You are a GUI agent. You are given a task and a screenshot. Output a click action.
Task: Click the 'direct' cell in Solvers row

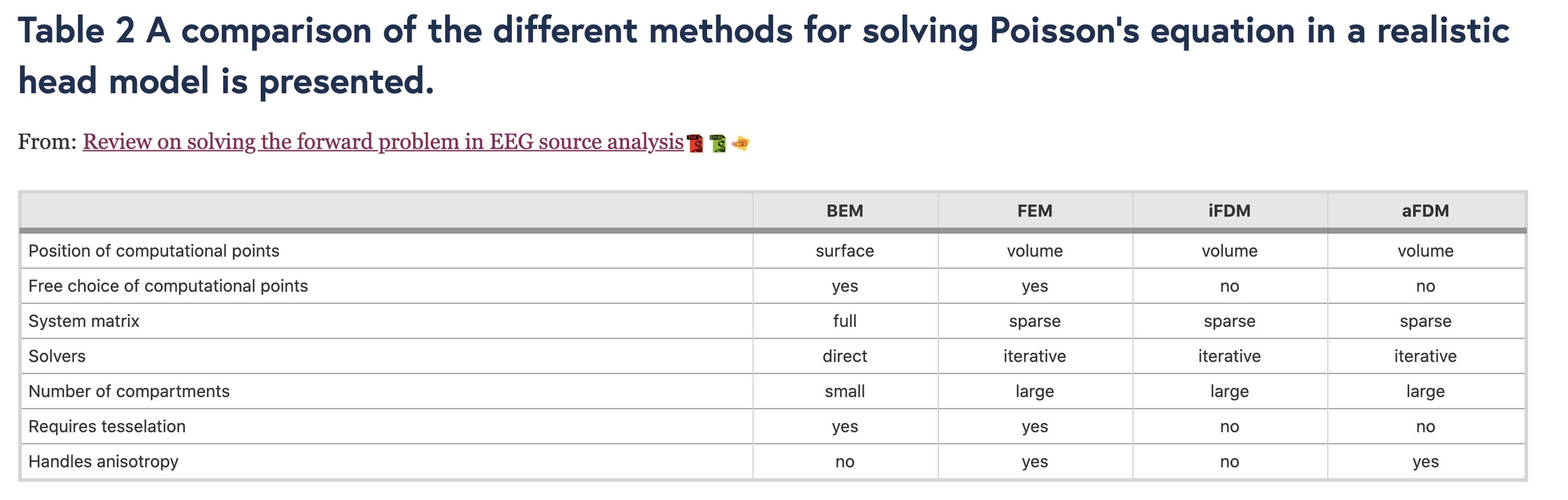845,356
